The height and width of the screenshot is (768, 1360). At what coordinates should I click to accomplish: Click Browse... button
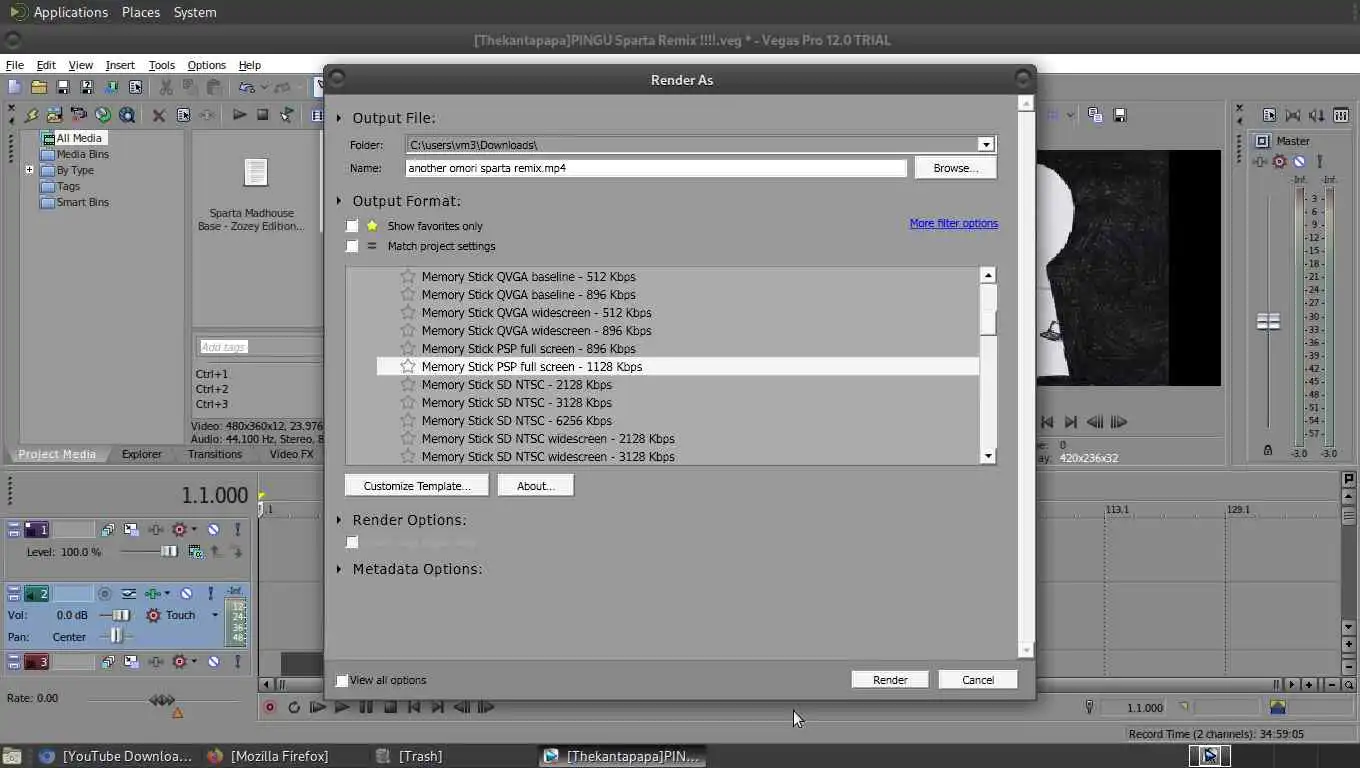pos(956,168)
